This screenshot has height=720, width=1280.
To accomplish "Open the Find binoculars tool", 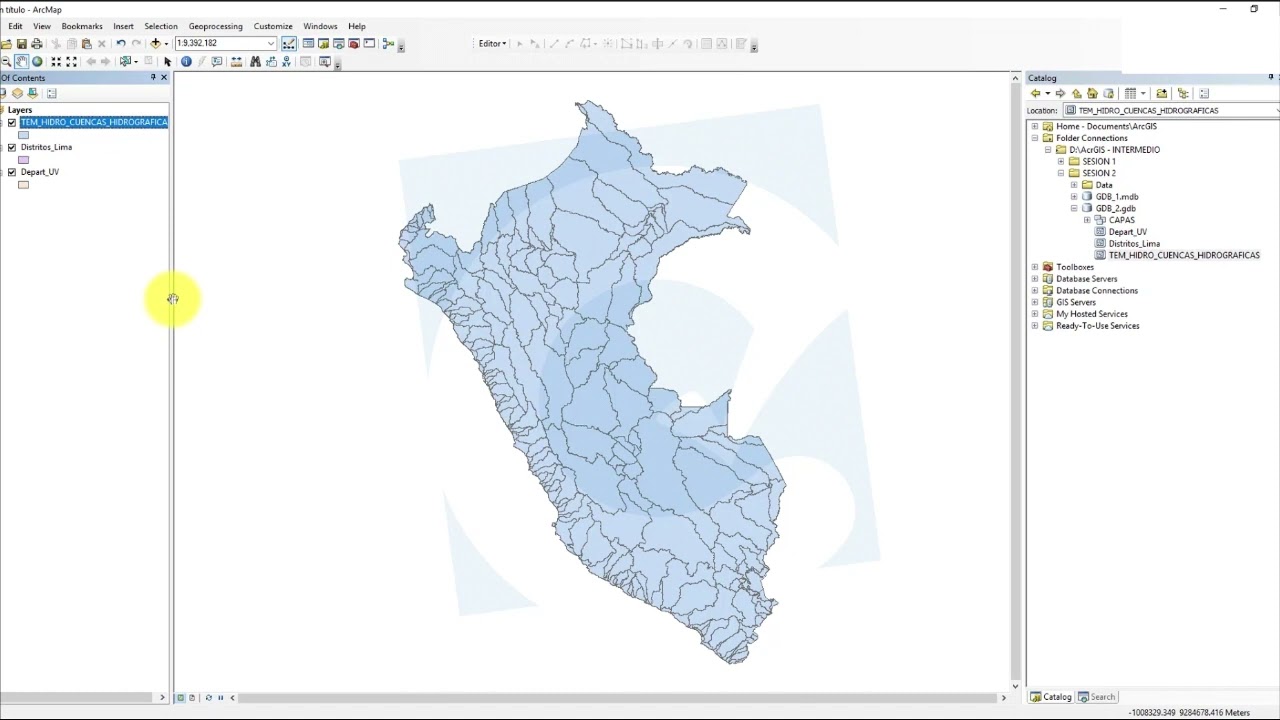I will (x=255, y=61).
